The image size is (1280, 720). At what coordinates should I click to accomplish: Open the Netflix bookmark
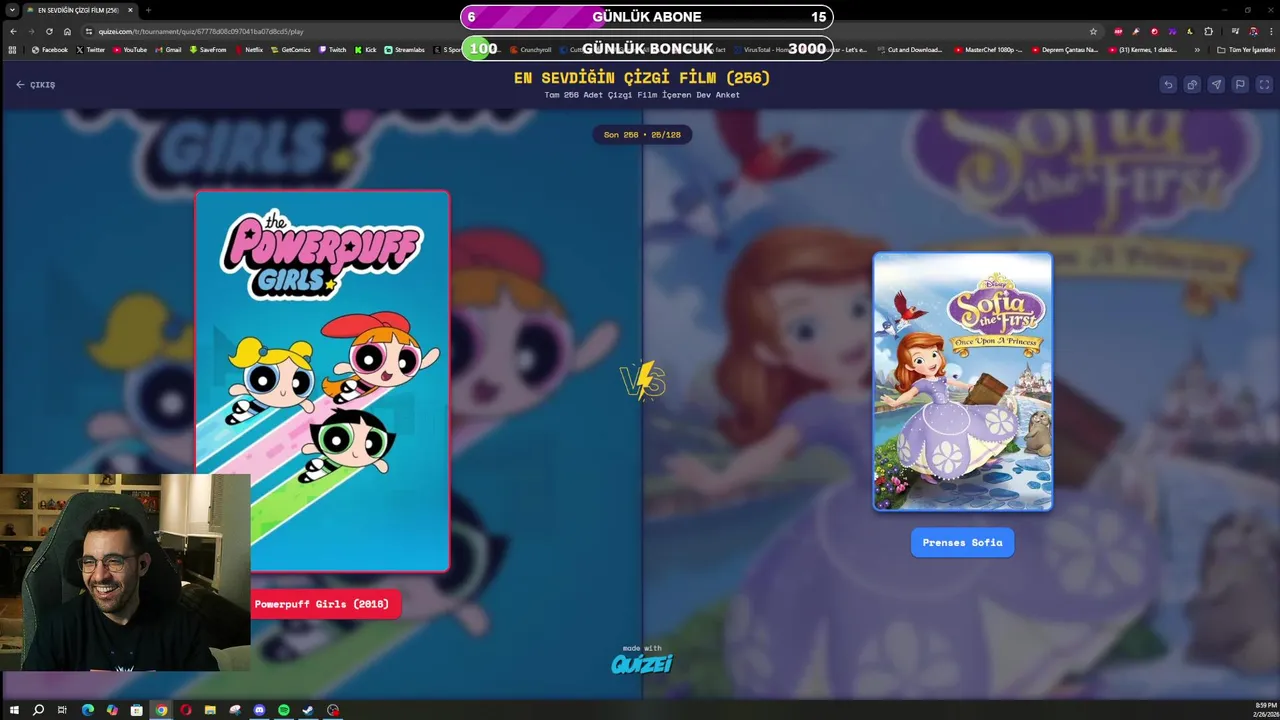tap(249, 49)
